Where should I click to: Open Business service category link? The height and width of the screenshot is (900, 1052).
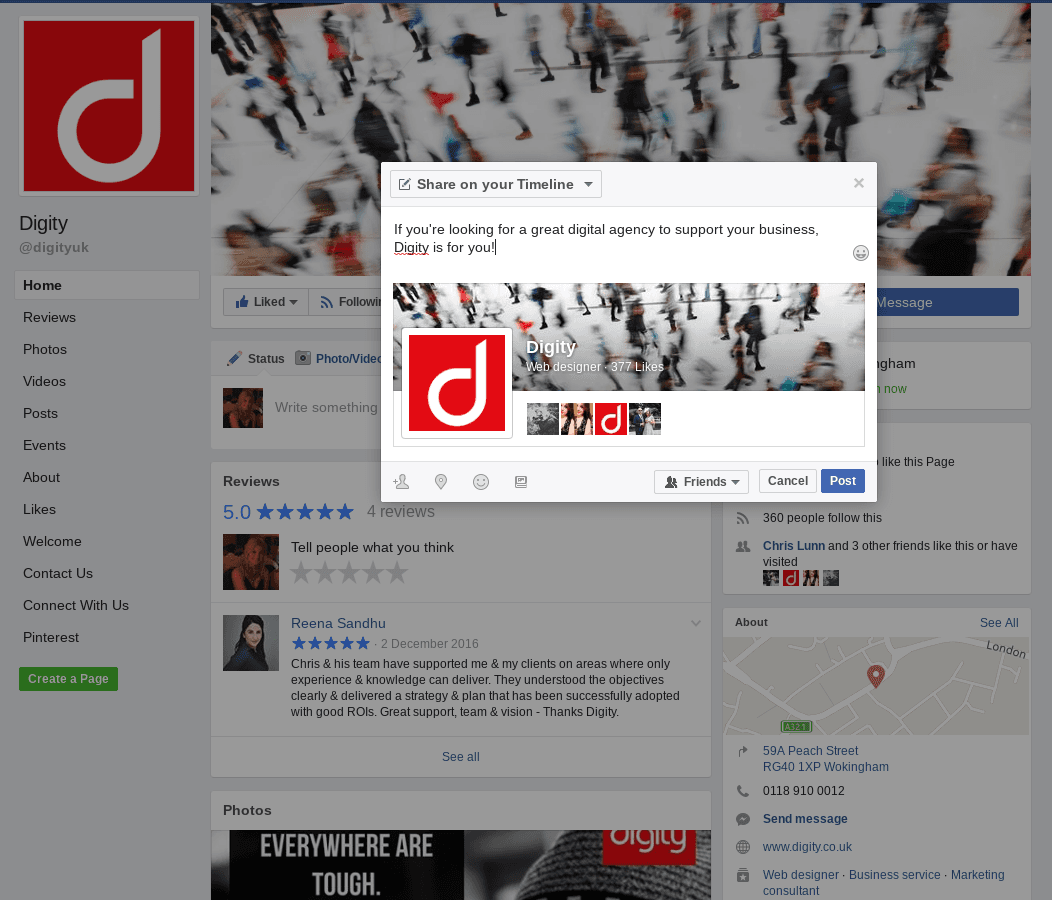(894, 874)
